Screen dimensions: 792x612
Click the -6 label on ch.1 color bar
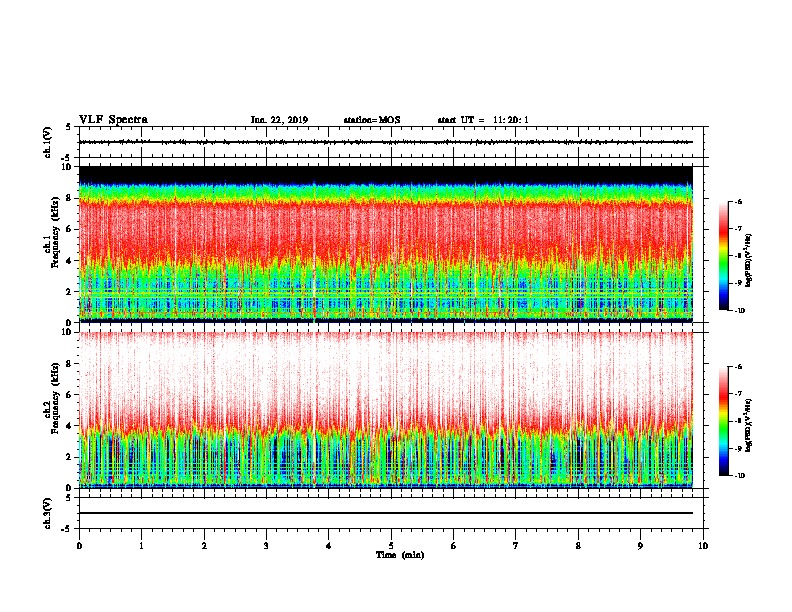[737, 201]
